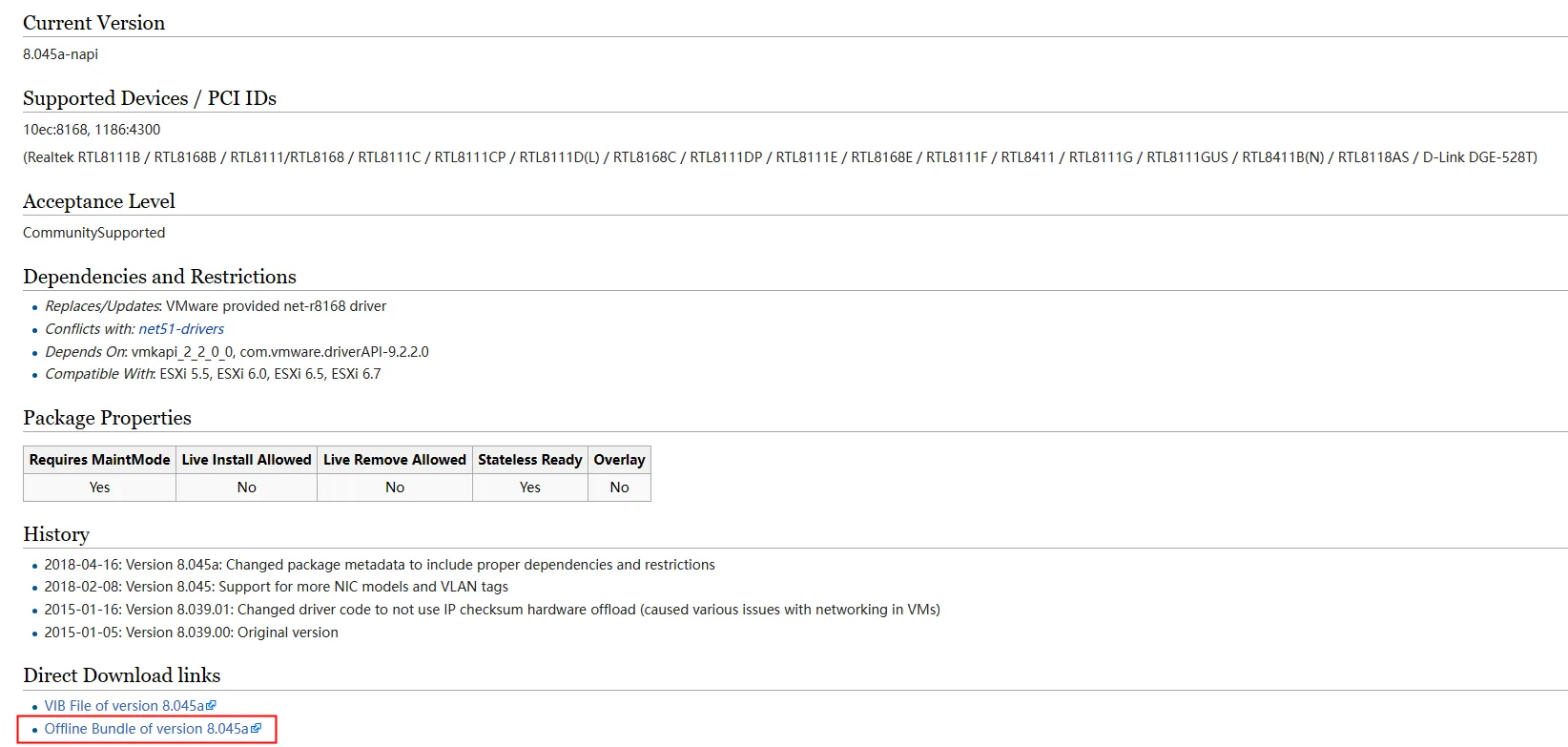Click the Package Properties heading
This screenshot has width=1568, height=747.
(107, 418)
